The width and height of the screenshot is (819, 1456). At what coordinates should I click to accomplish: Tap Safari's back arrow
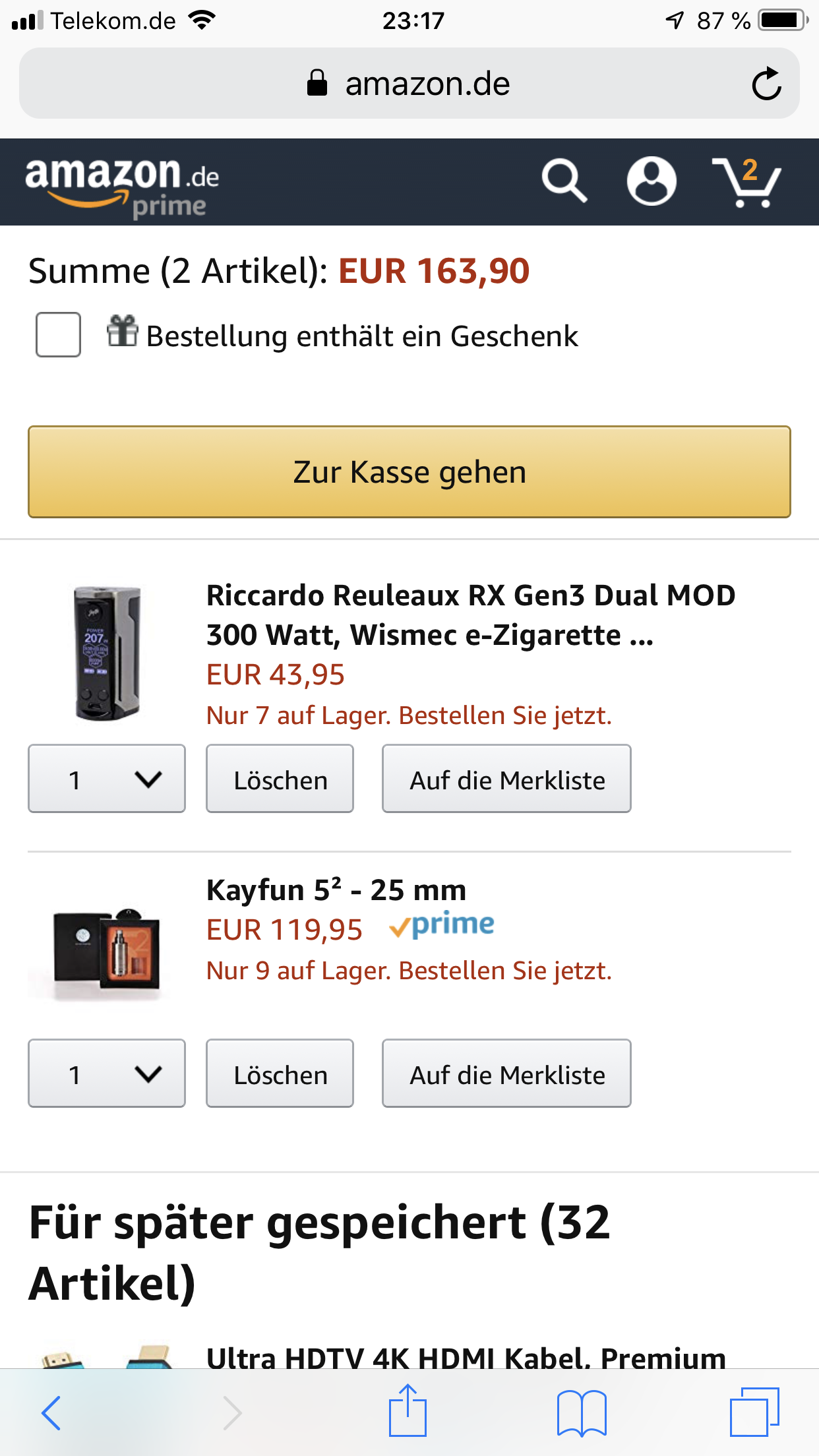(x=51, y=1412)
